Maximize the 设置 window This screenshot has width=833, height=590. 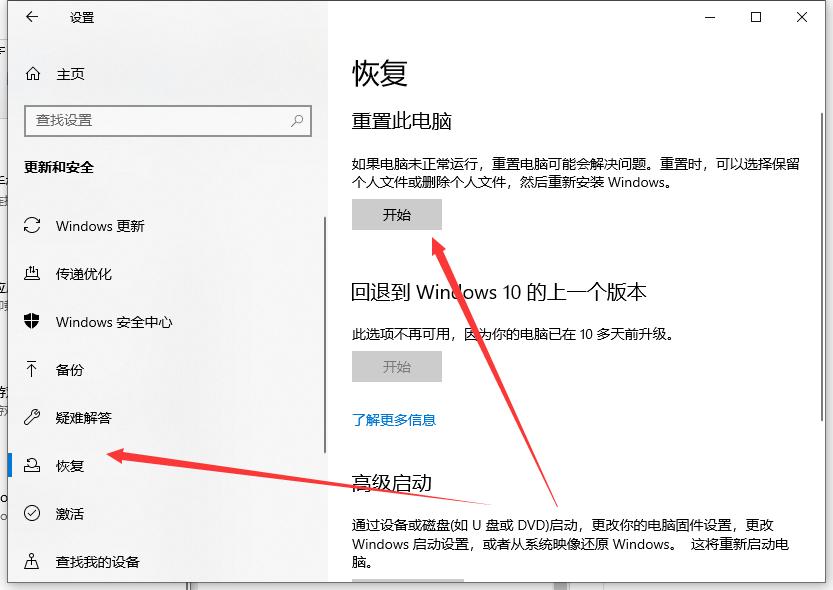pyautogui.click(x=755, y=17)
